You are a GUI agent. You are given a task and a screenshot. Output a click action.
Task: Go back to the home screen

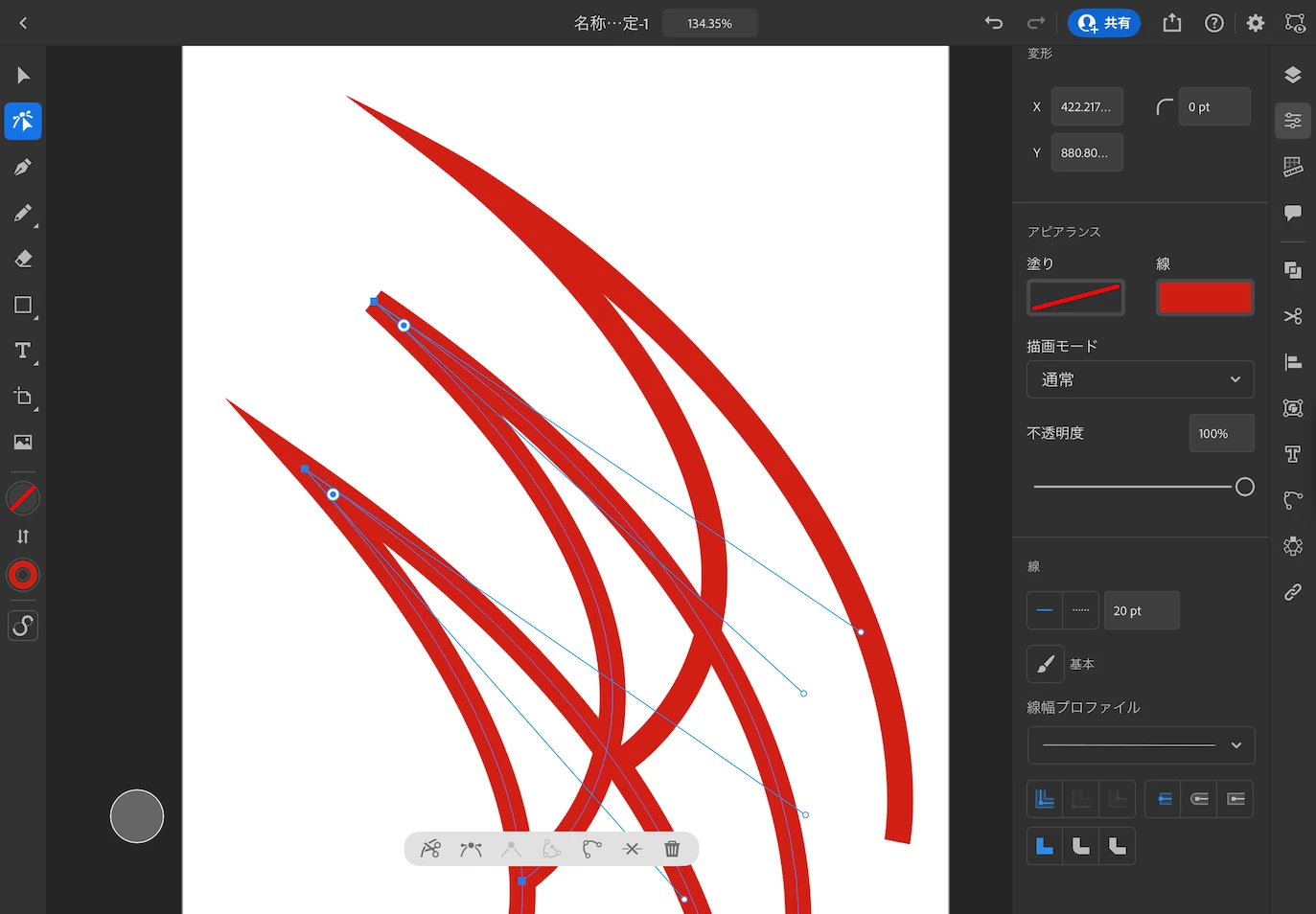point(23,23)
